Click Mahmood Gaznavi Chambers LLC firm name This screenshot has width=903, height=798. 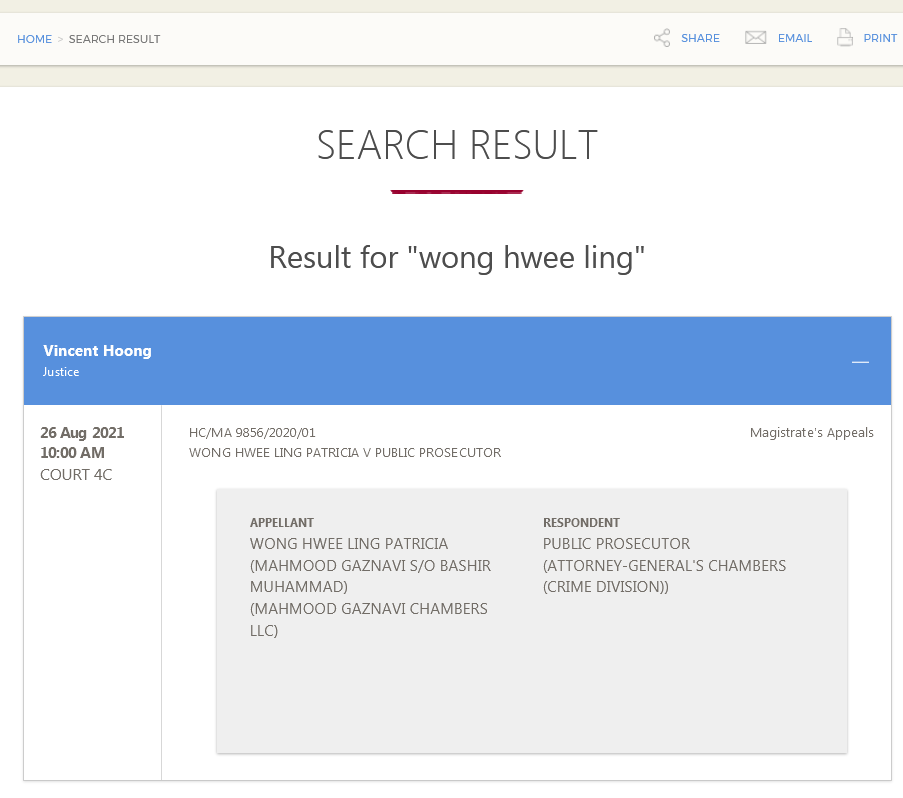[368, 619]
